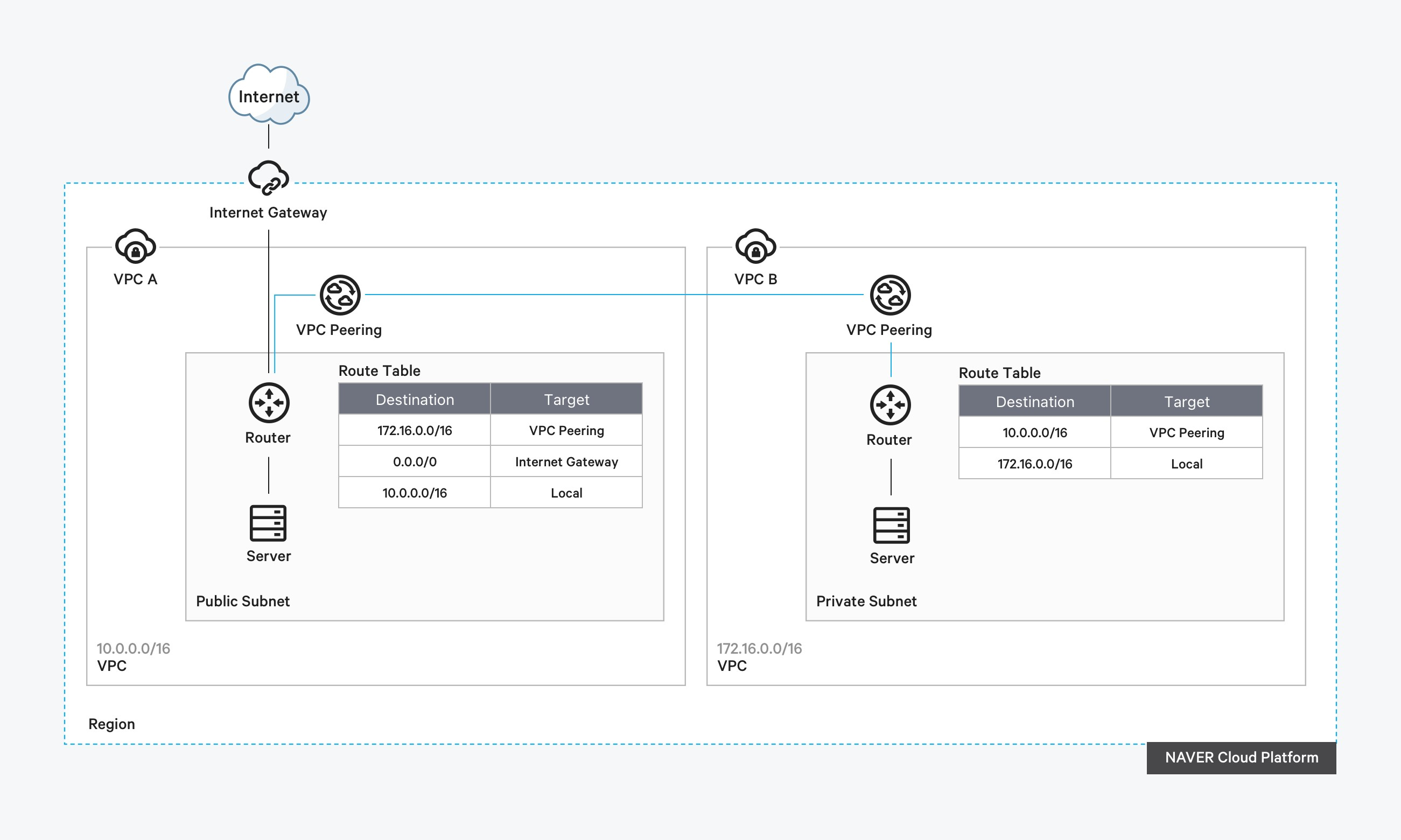Select Target header in Private Subnet table
The width and height of the screenshot is (1401, 840).
1187,402
